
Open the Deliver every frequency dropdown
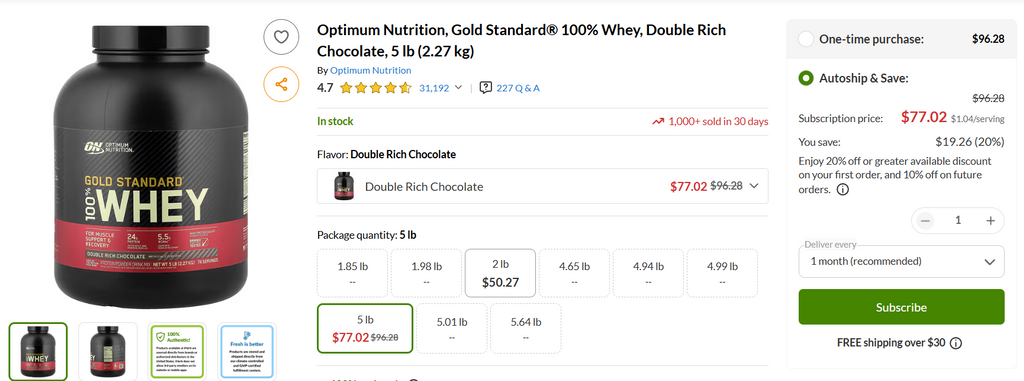click(x=901, y=261)
